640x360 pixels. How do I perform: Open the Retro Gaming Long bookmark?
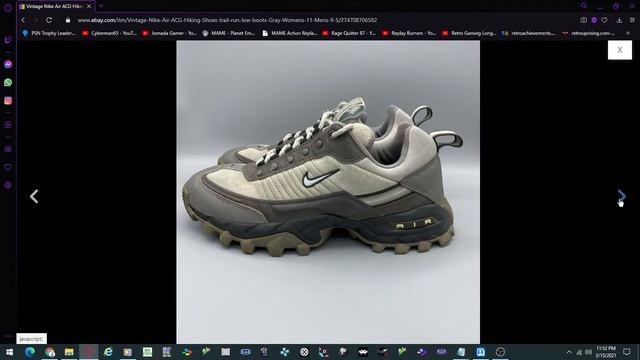pos(469,33)
